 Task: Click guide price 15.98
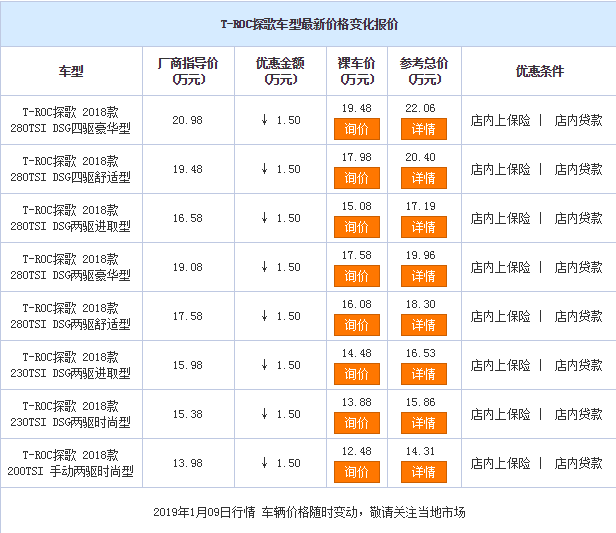187,365
